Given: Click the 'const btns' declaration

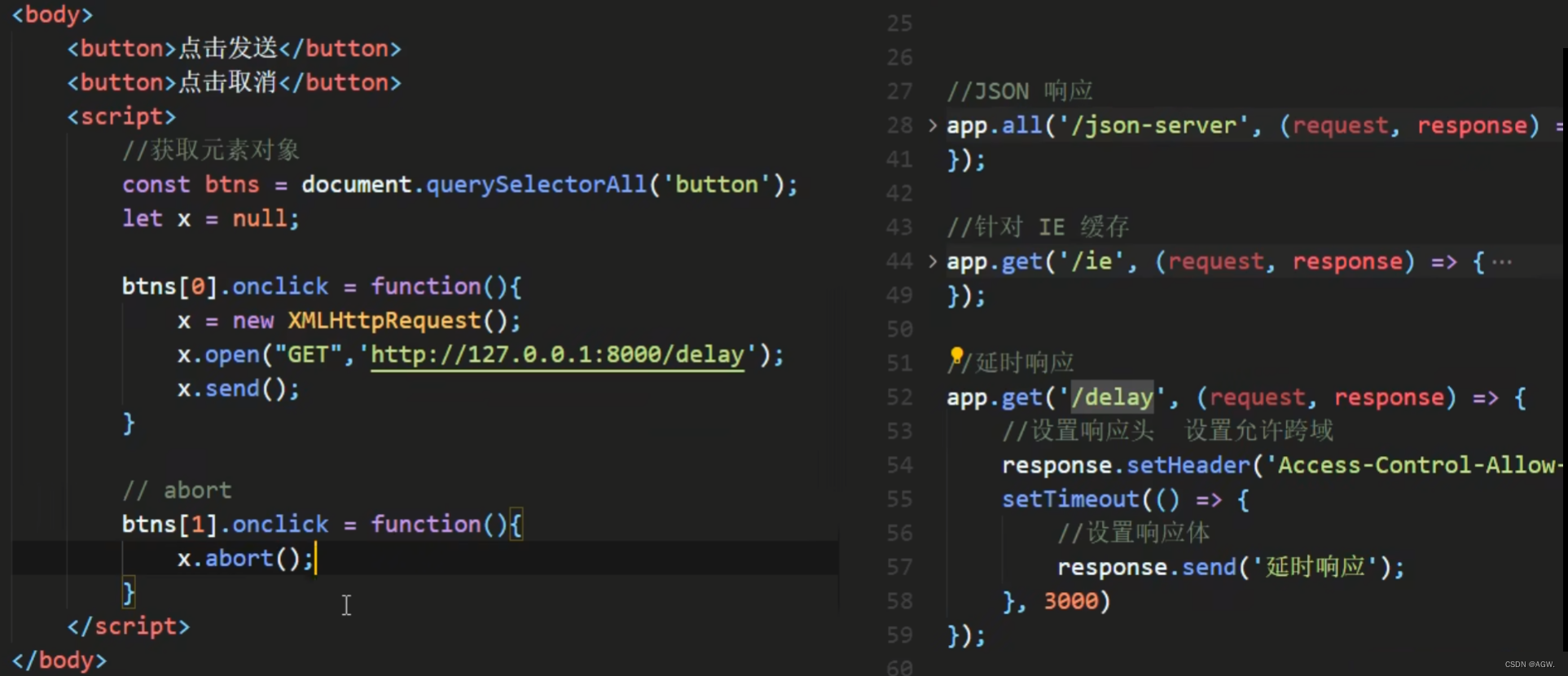Looking at the screenshot, I should coord(460,185).
